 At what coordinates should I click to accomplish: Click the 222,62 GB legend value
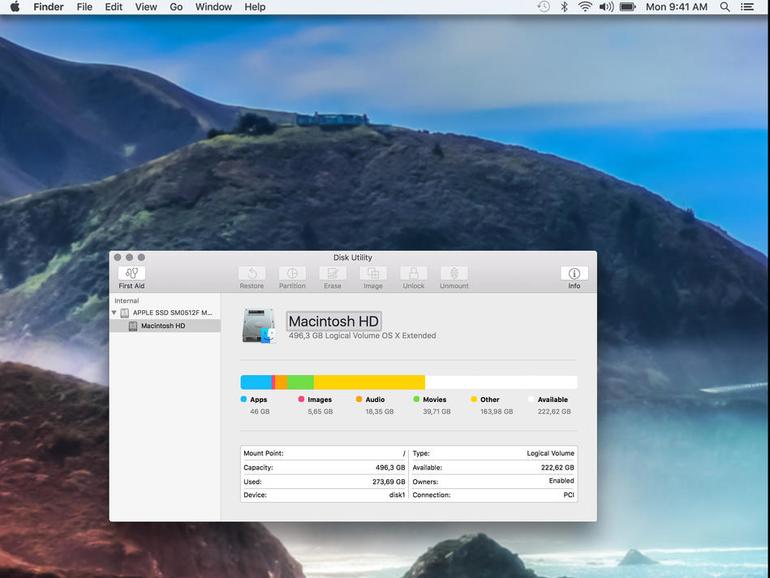click(x=554, y=412)
